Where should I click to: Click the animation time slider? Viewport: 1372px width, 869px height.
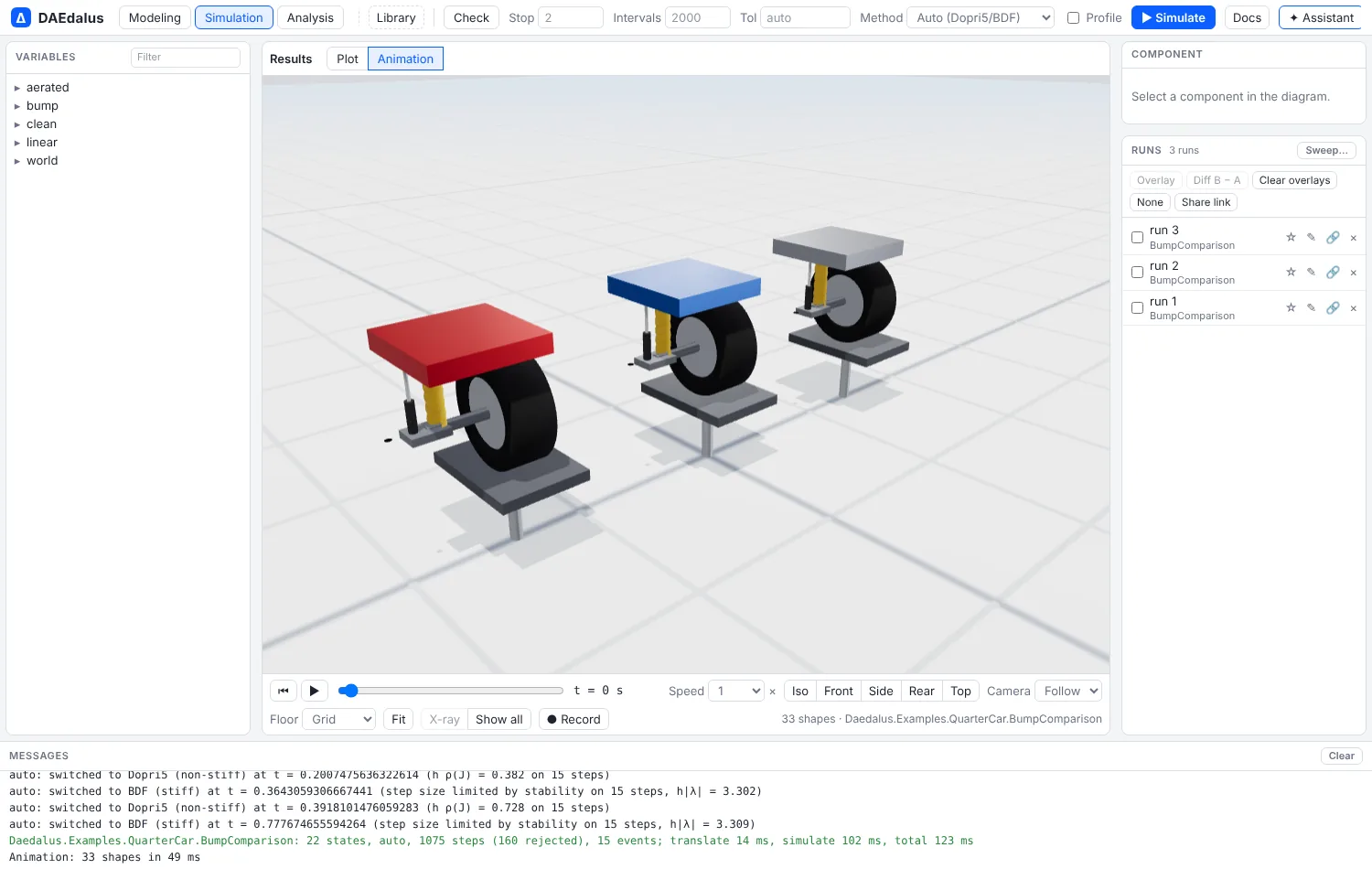point(451,691)
